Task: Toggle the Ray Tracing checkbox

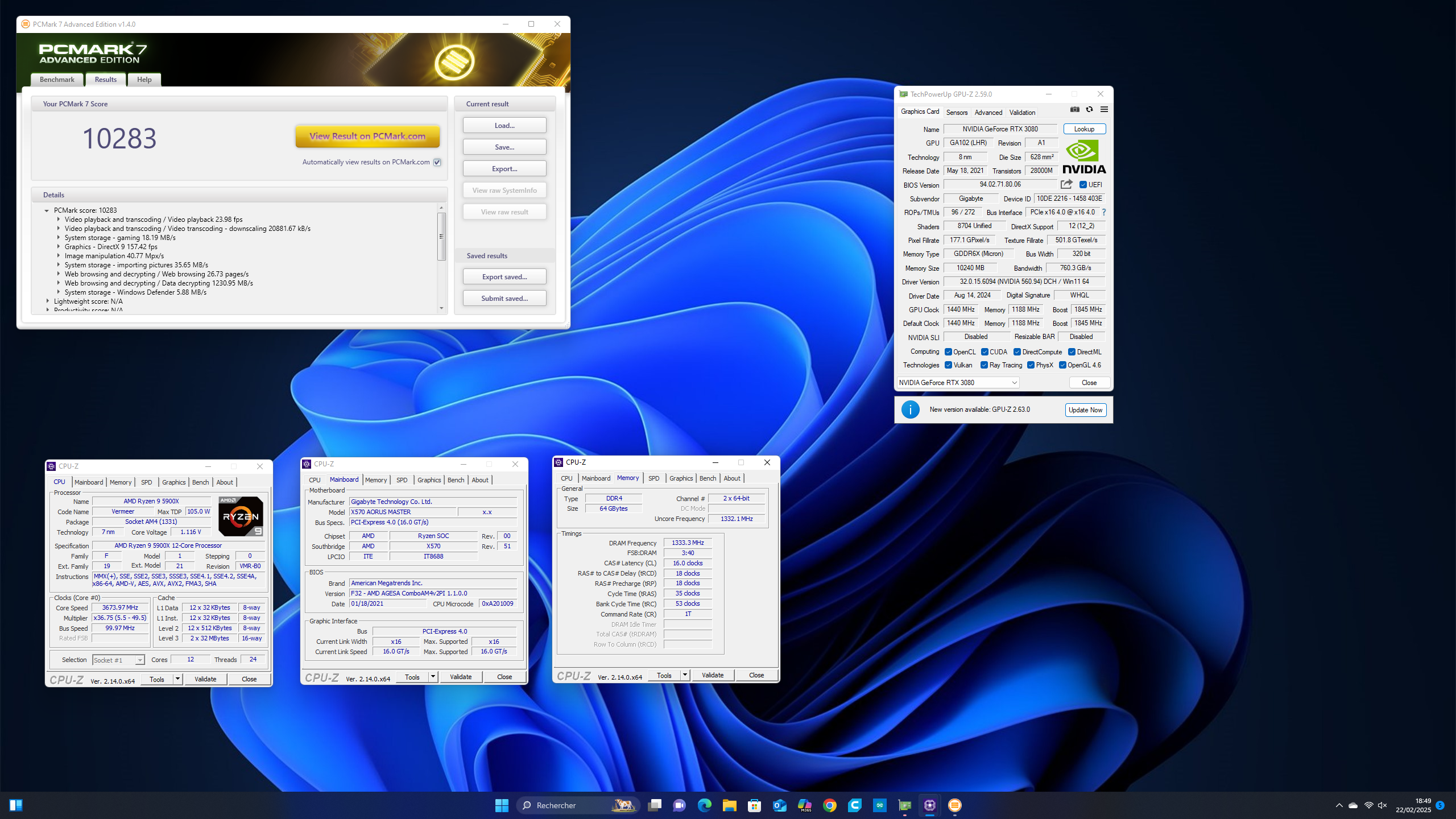Action: click(x=984, y=365)
